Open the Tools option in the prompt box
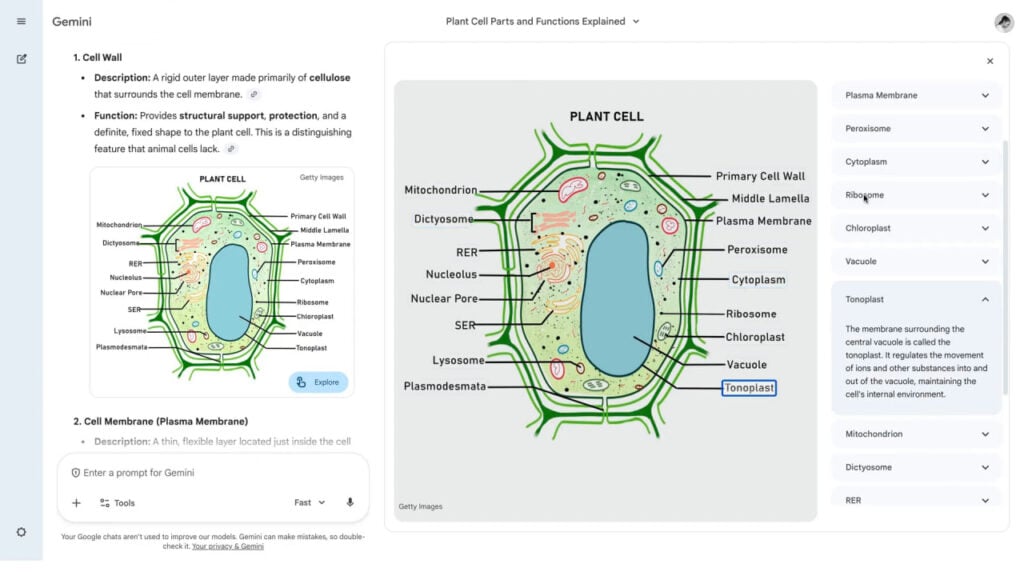The height and width of the screenshot is (576, 1024). coord(117,503)
